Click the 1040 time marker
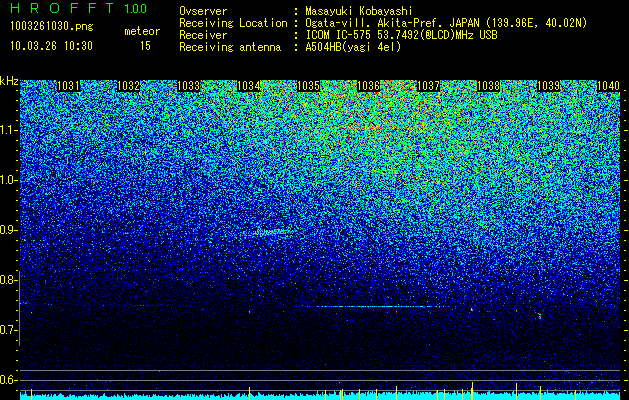 pos(608,86)
